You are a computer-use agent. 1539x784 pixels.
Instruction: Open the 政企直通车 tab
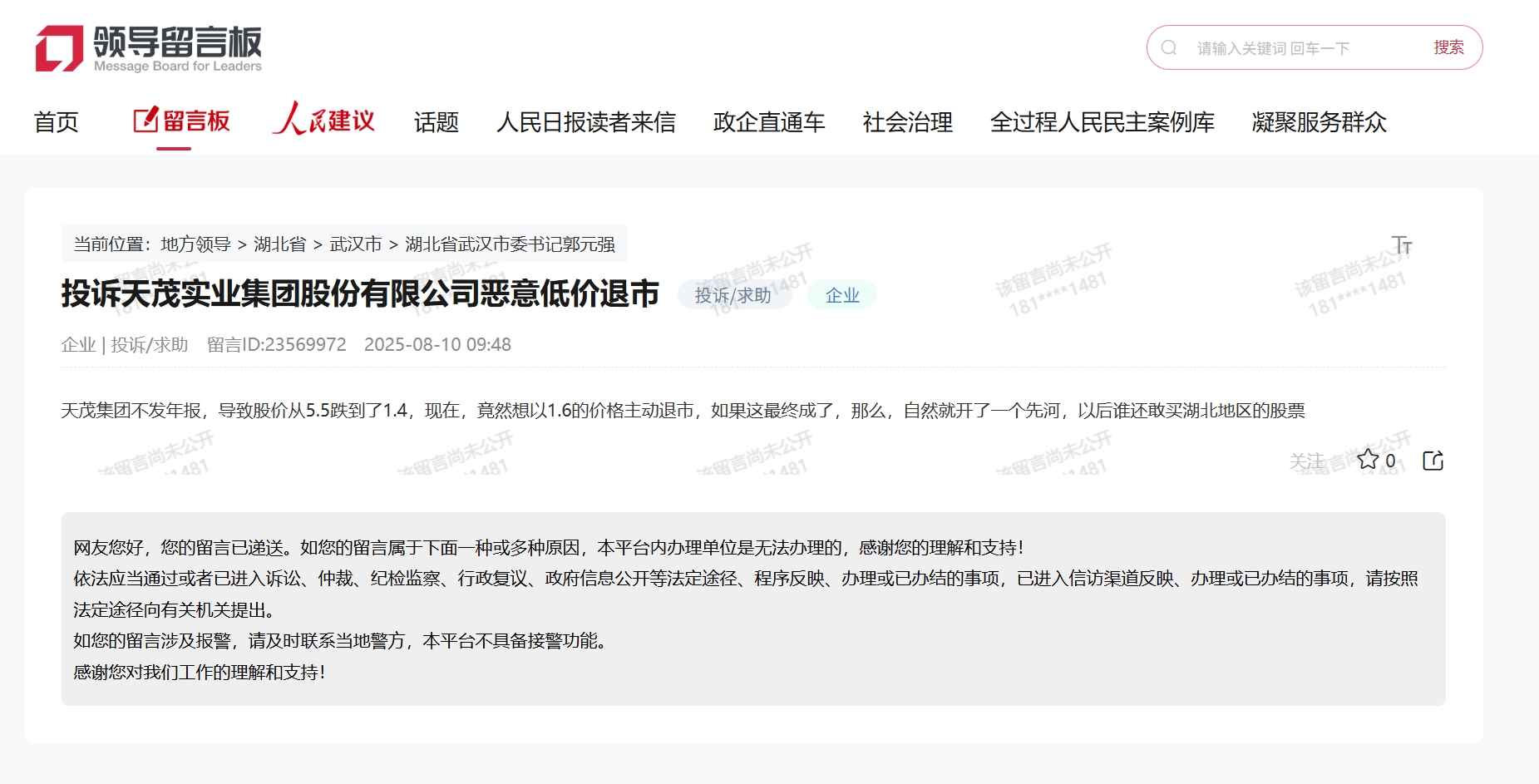point(769,122)
